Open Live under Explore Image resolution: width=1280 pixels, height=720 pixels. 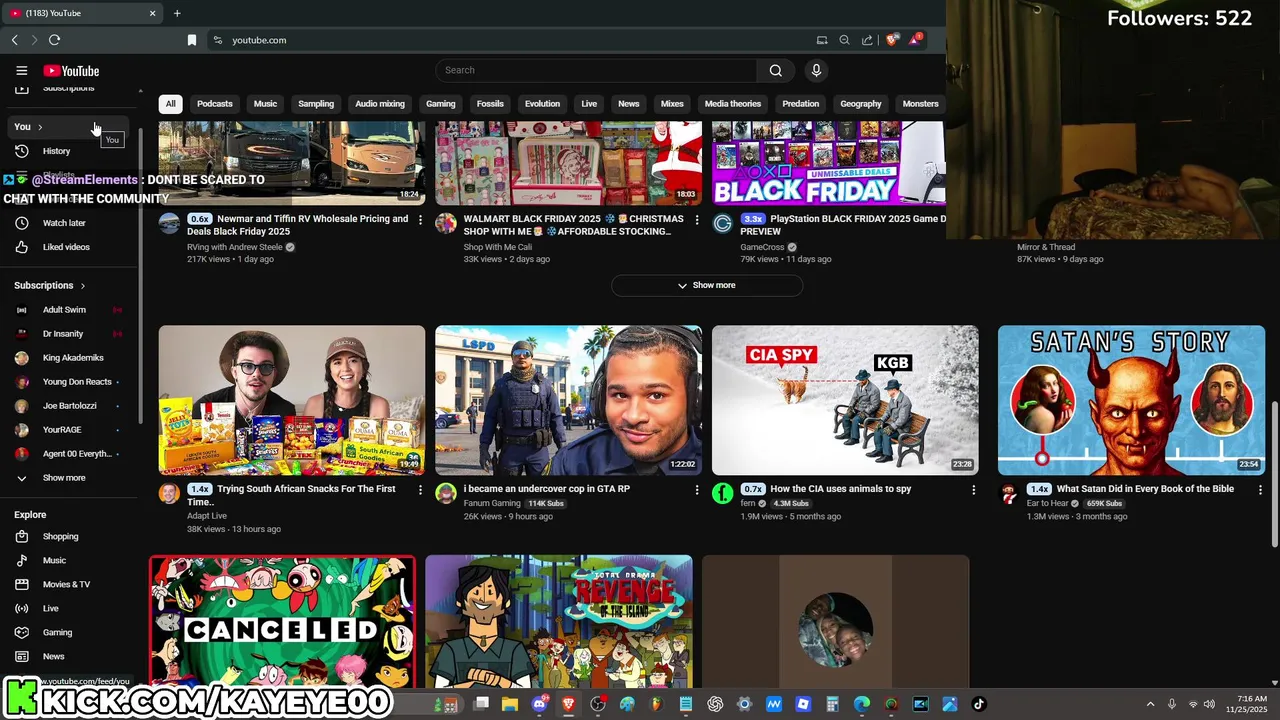click(x=70, y=609)
